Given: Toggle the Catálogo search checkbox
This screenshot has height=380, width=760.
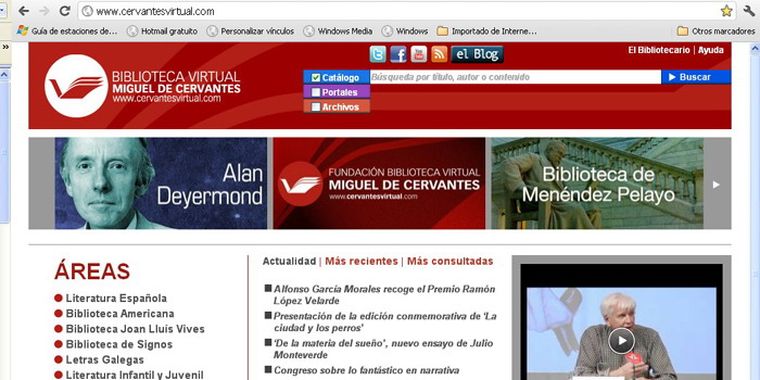Looking at the screenshot, I should (316, 78).
